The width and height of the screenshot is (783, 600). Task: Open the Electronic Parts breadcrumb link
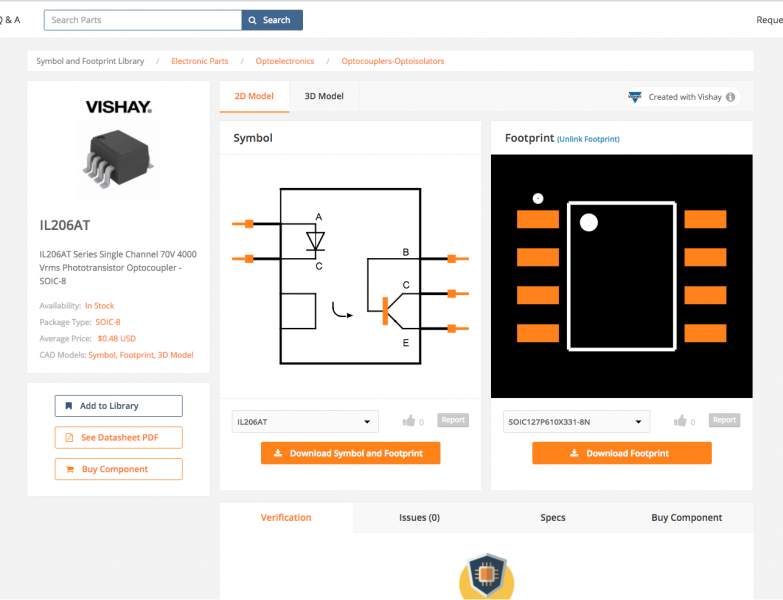[x=200, y=61]
